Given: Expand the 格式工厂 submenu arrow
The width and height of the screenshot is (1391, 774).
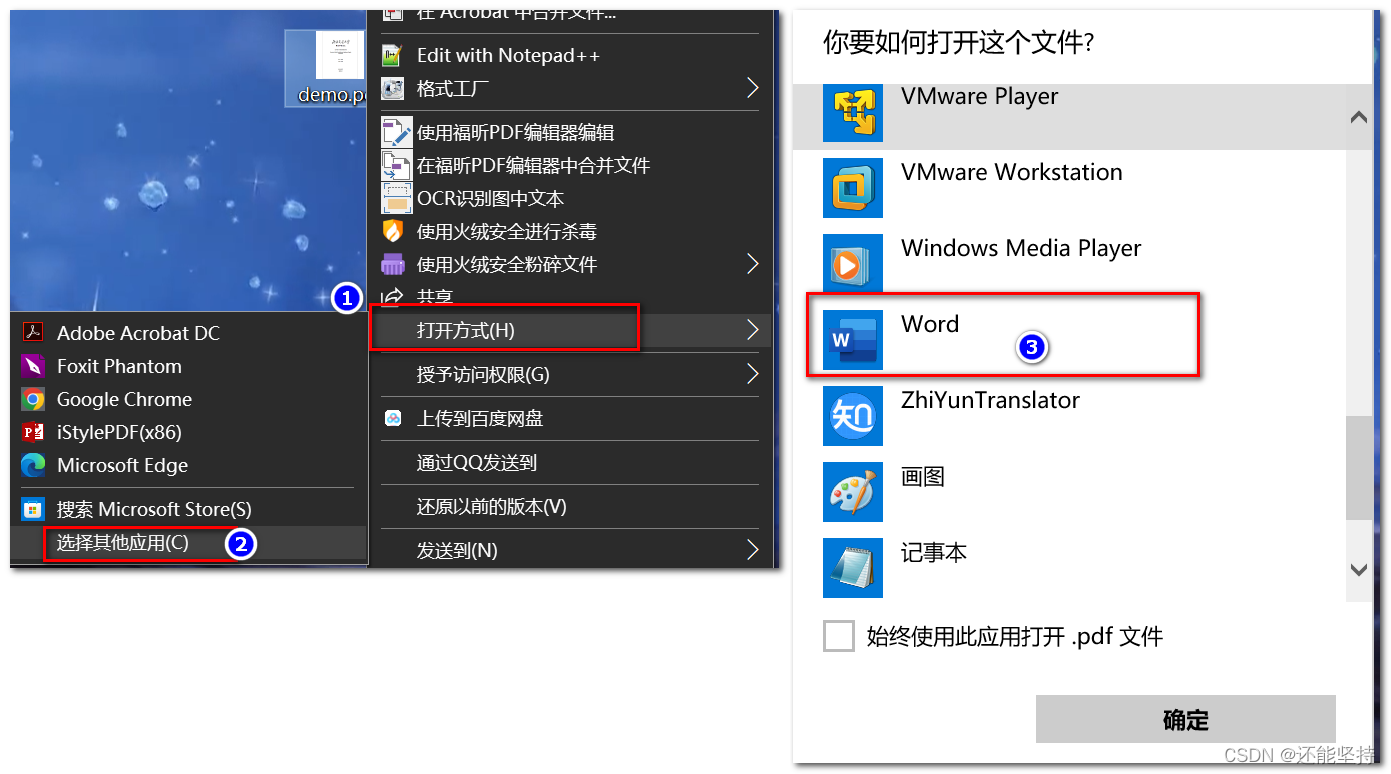Looking at the screenshot, I should [x=752, y=89].
